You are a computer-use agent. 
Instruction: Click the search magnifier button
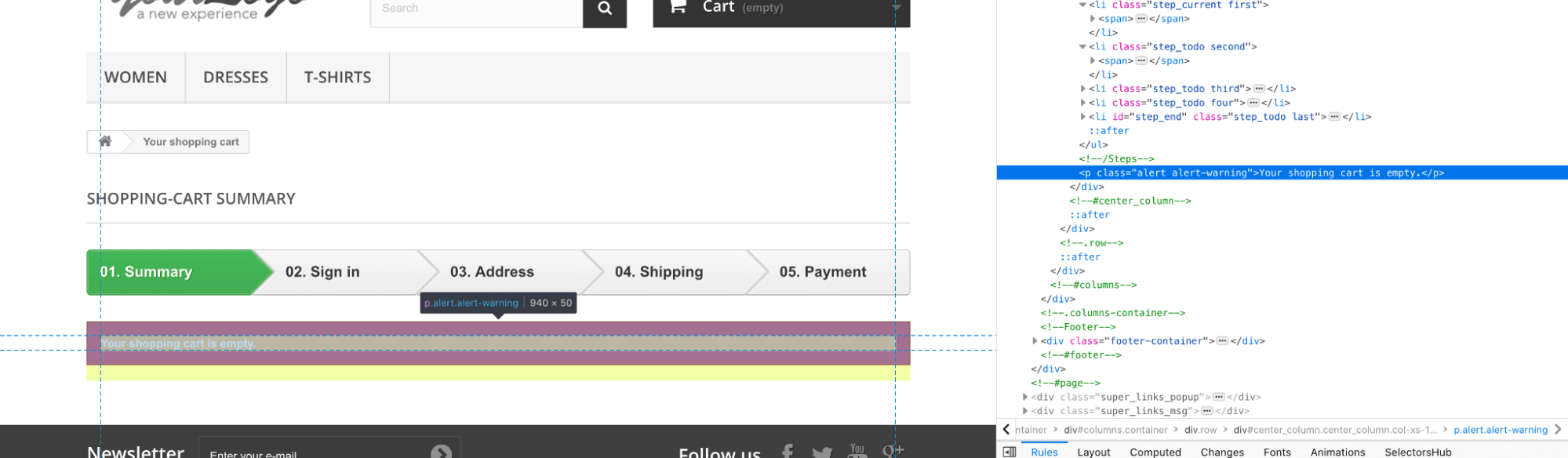(604, 9)
